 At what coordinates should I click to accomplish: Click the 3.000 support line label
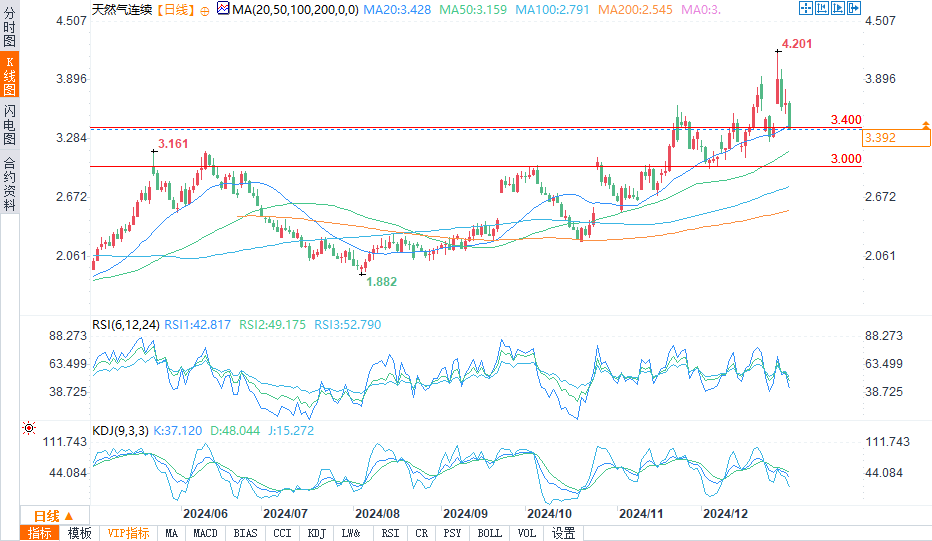pyautogui.click(x=846, y=158)
